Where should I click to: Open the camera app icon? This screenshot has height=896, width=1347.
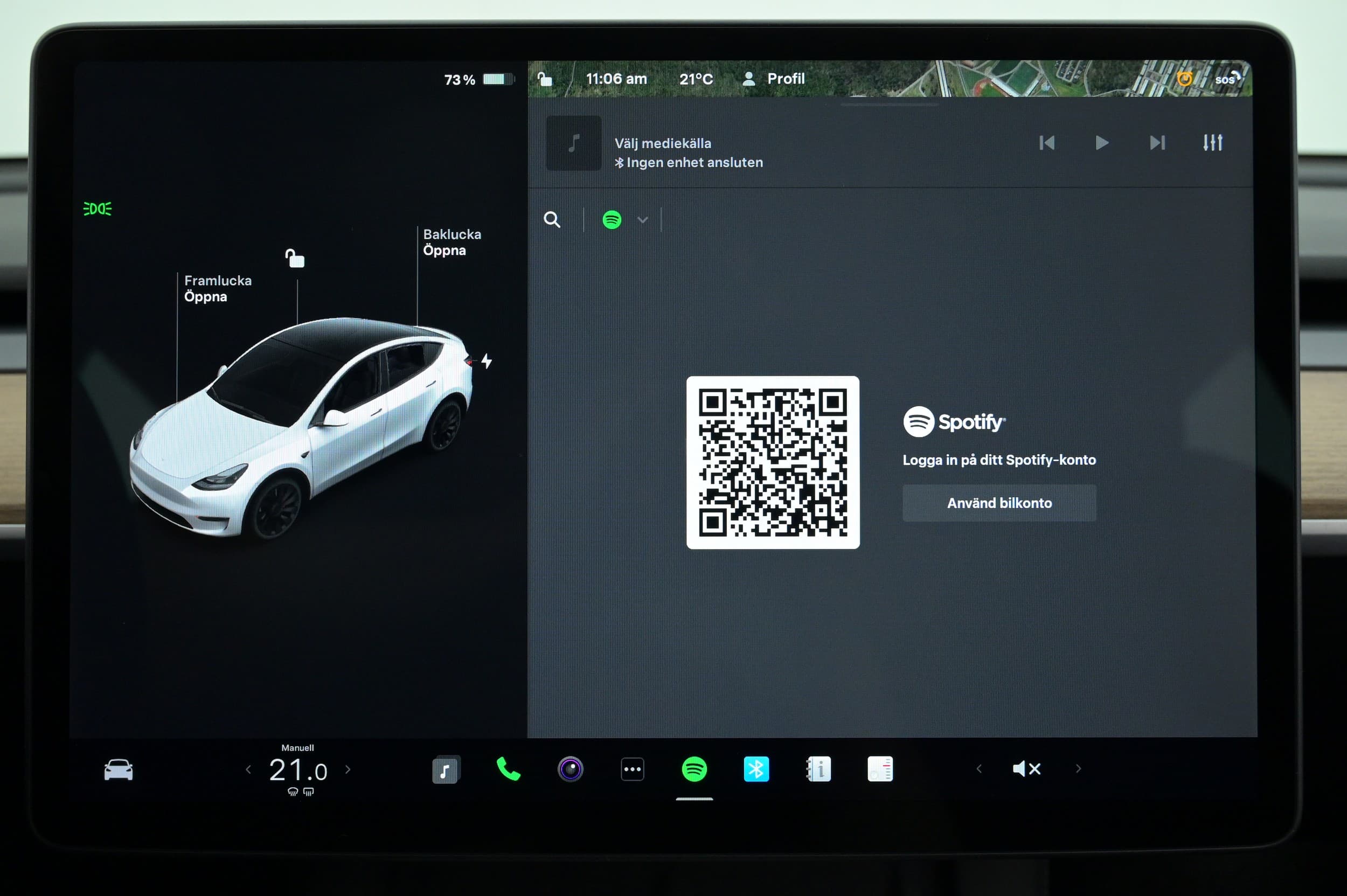tap(571, 769)
